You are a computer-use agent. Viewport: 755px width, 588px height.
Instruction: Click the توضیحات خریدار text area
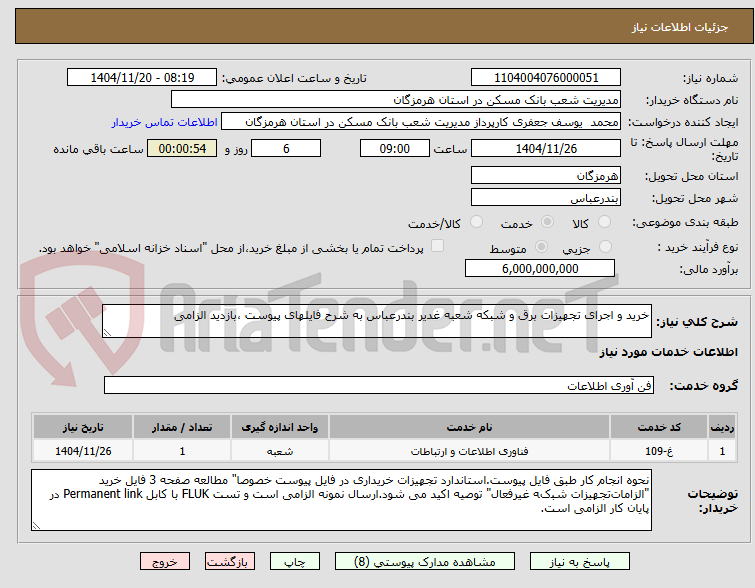coord(341,500)
